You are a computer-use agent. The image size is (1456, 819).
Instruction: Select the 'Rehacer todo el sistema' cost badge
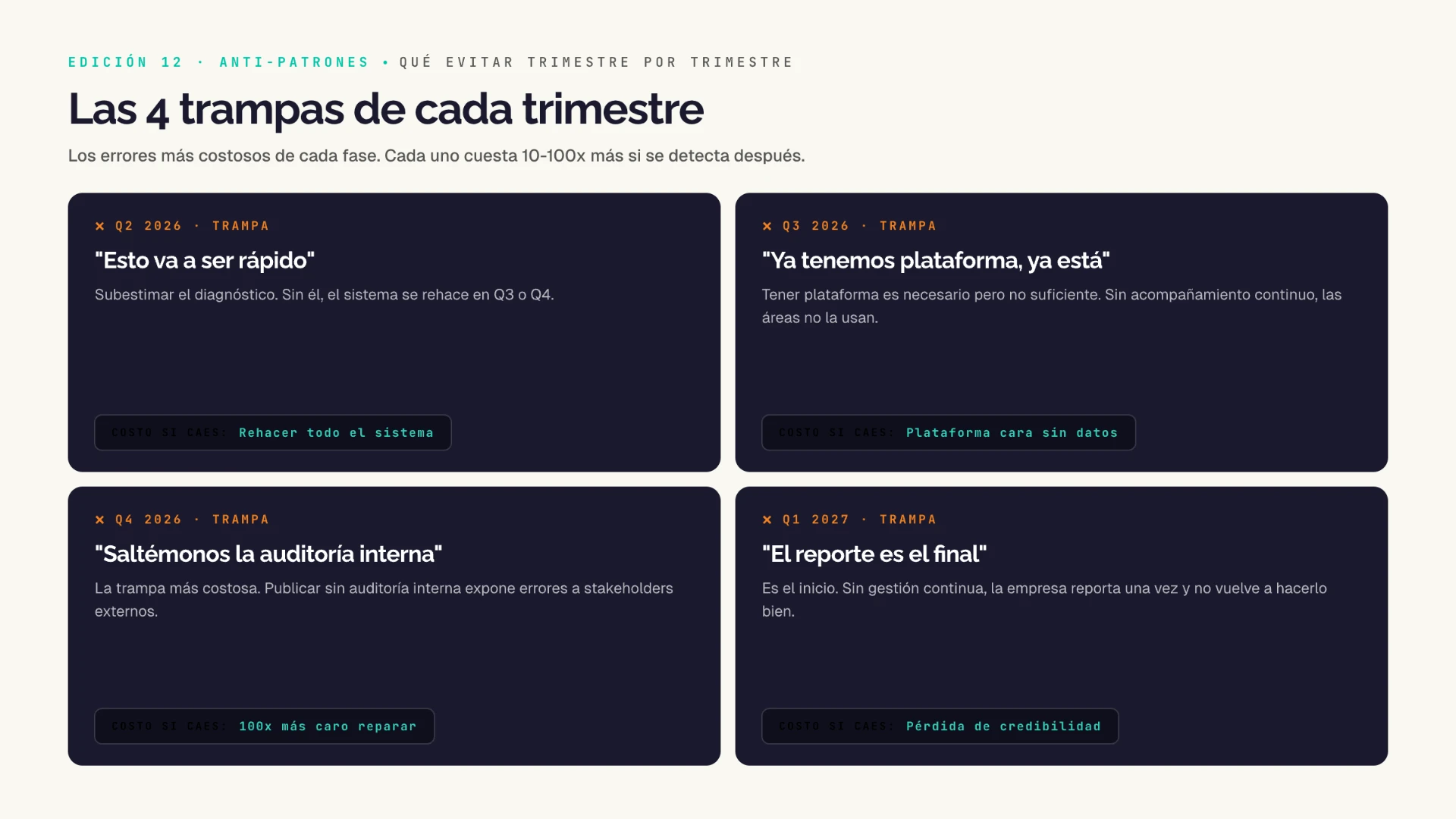coord(273,432)
